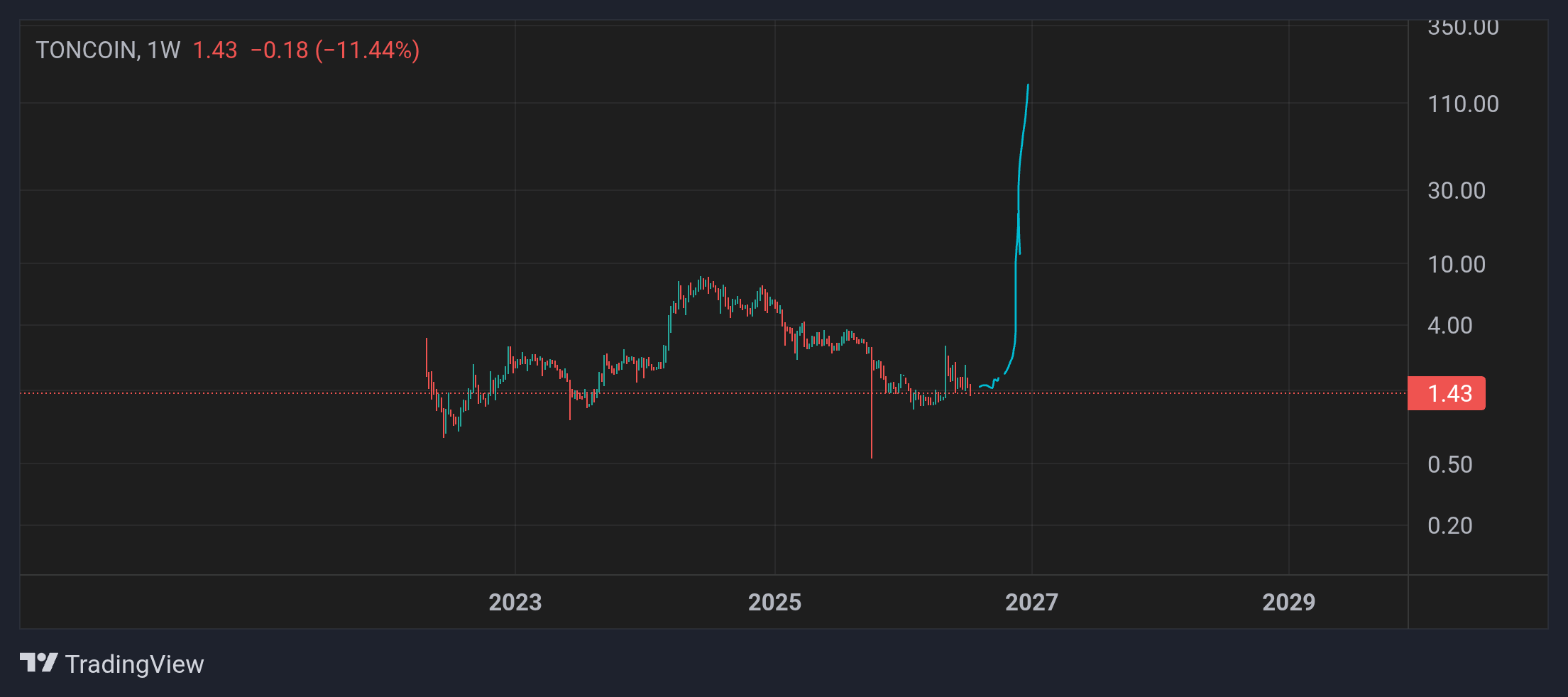Click the 110.00 price axis label

click(1463, 104)
